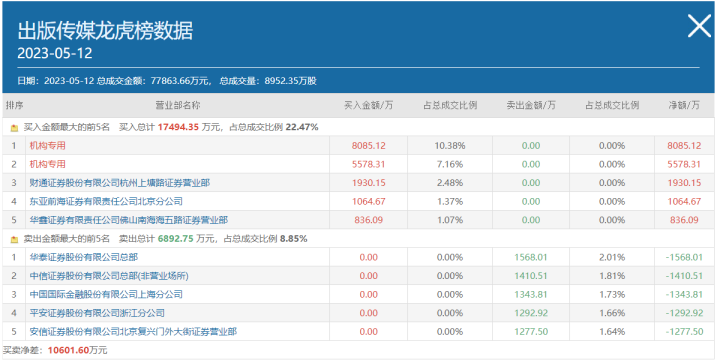Click sell amount 1292.92 in 平安证券 row
The width and height of the screenshot is (718, 363).
click(x=531, y=313)
